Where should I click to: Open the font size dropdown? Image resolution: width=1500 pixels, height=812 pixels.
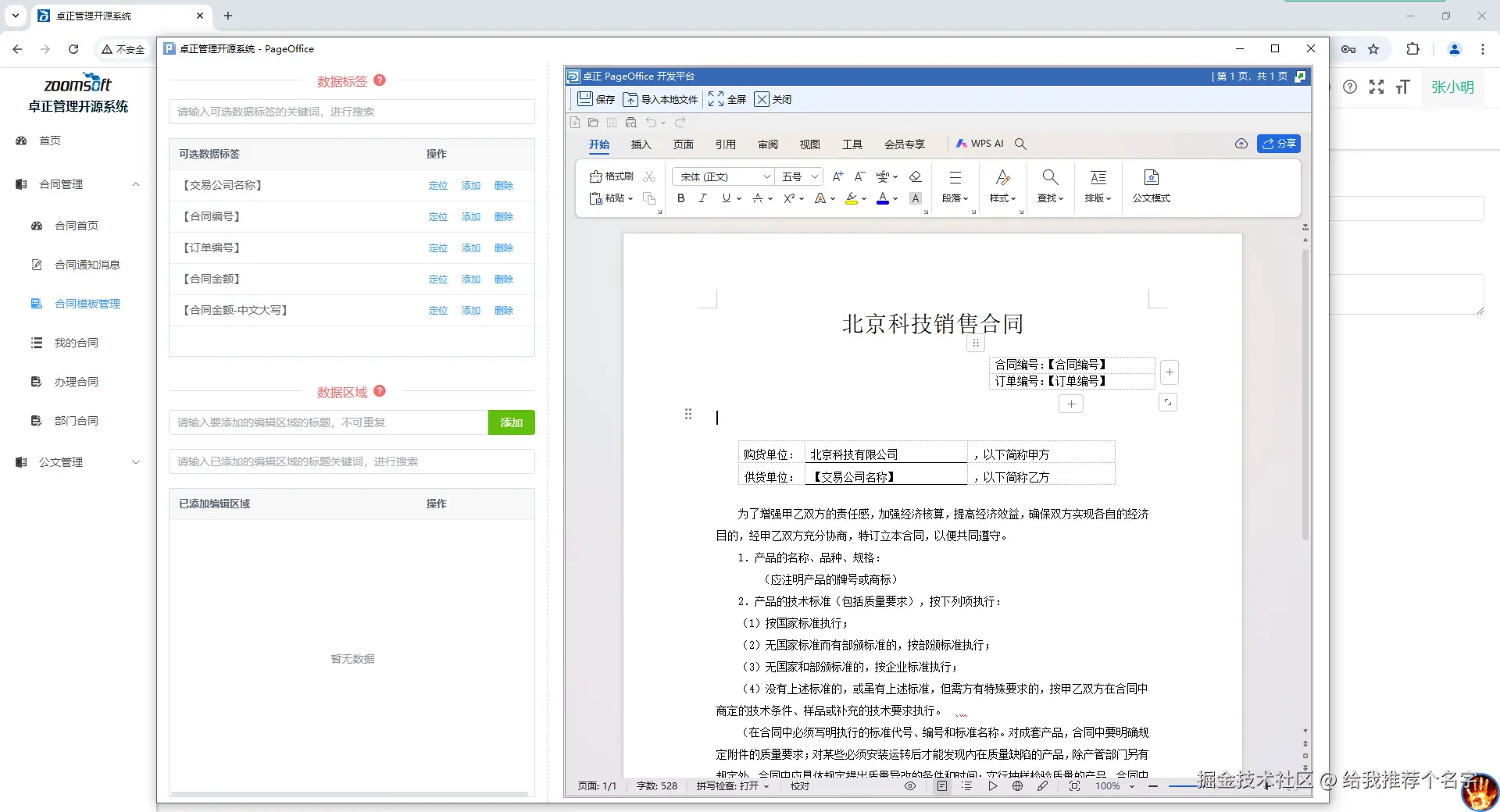[x=815, y=176]
